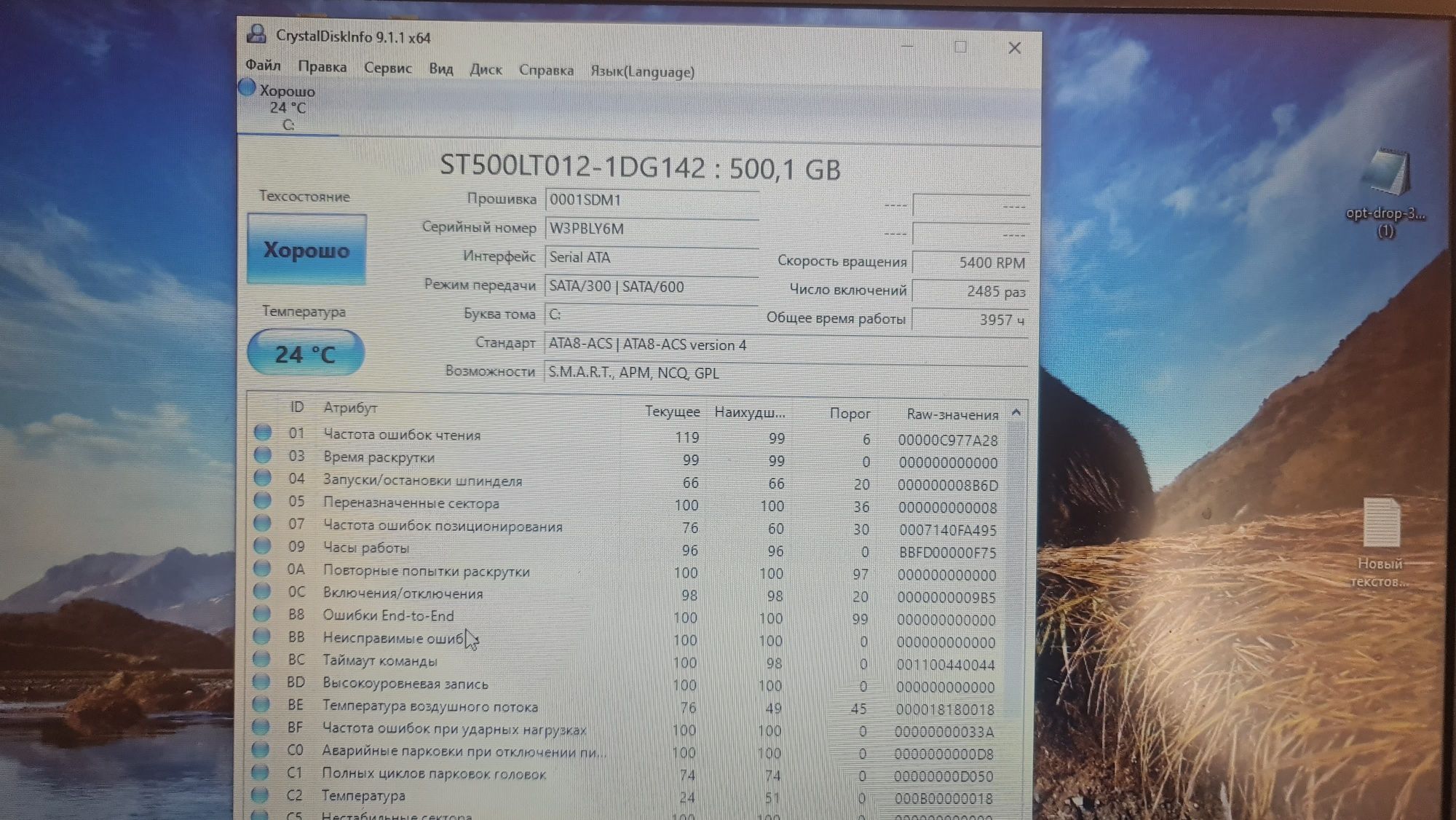1456x820 pixels.
Task: Click status circle for attribute 04
Action: (x=262, y=478)
